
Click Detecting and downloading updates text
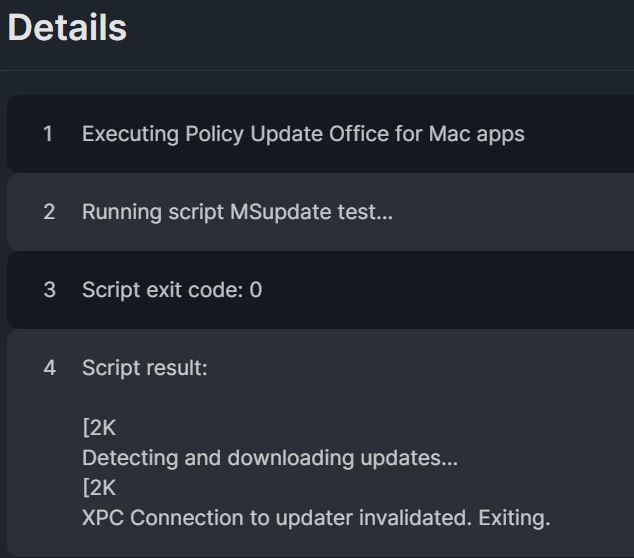(x=270, y=458)
